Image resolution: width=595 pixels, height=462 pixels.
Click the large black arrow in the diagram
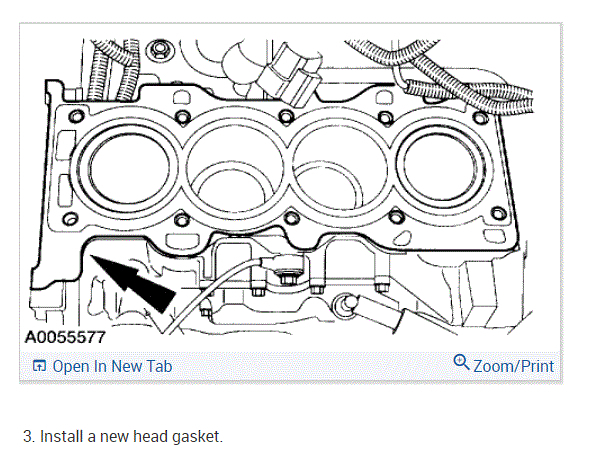133,283
